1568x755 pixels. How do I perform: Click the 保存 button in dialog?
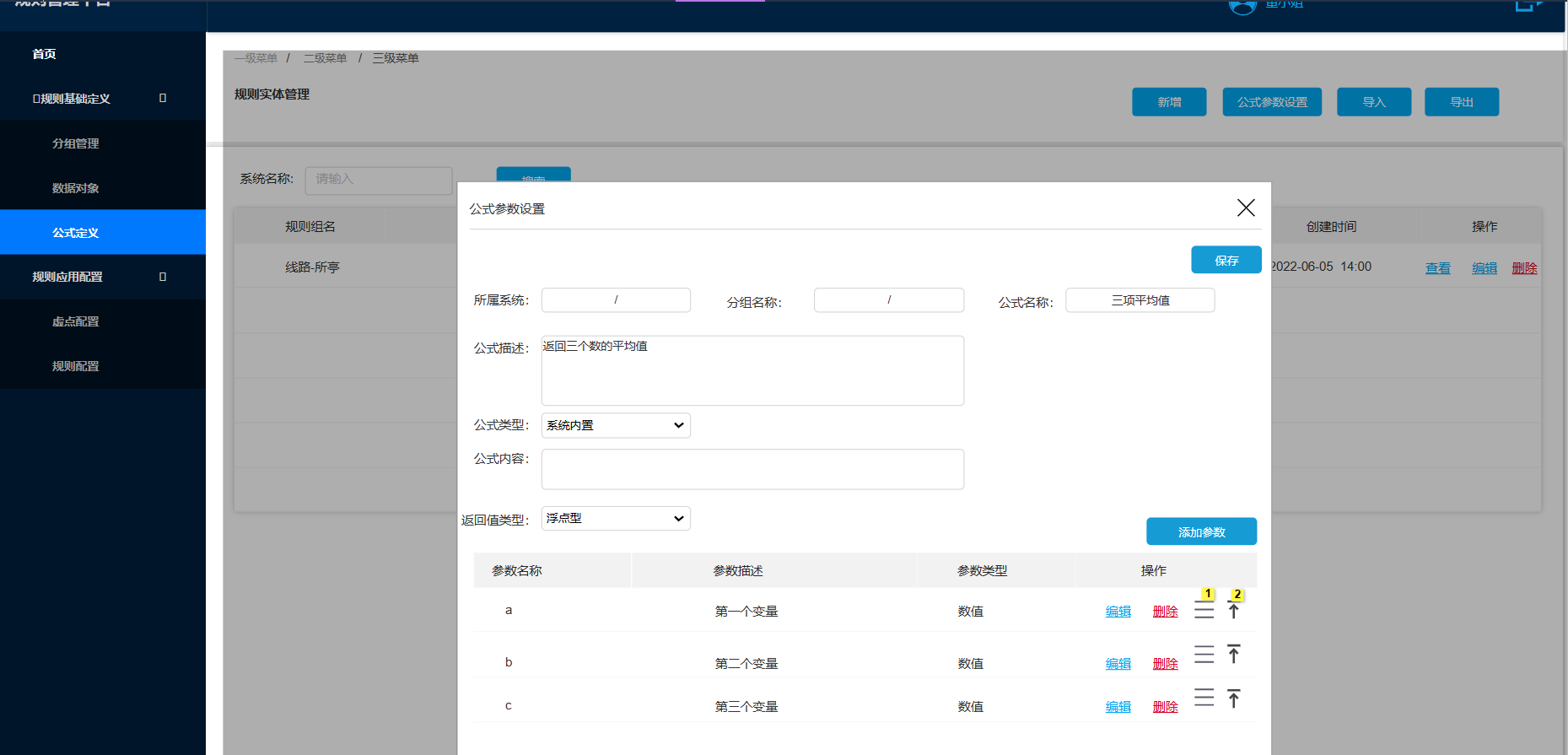[x=1226, y=260]
